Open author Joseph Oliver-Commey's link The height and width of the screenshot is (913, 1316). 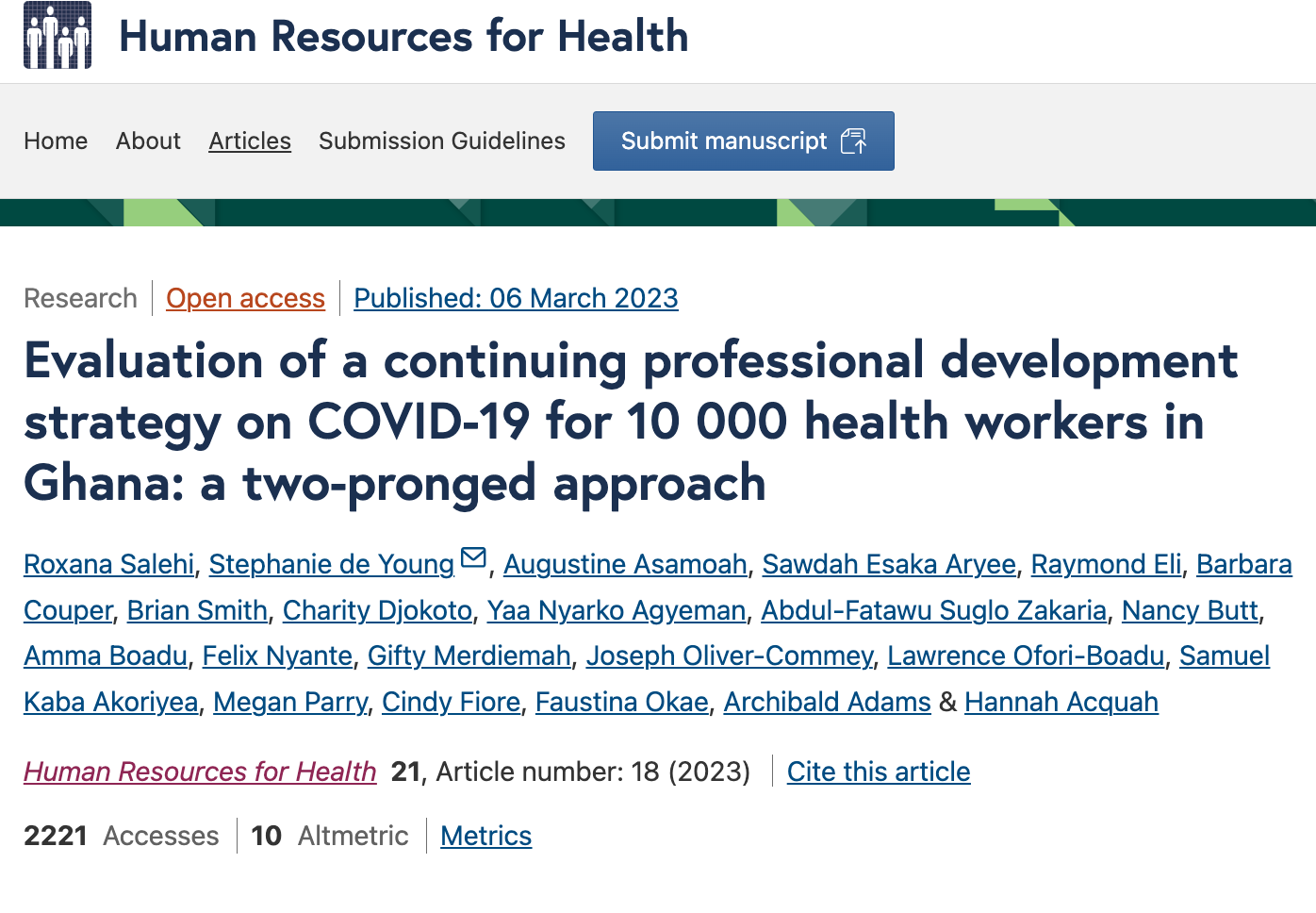click(x=730, y=656)
